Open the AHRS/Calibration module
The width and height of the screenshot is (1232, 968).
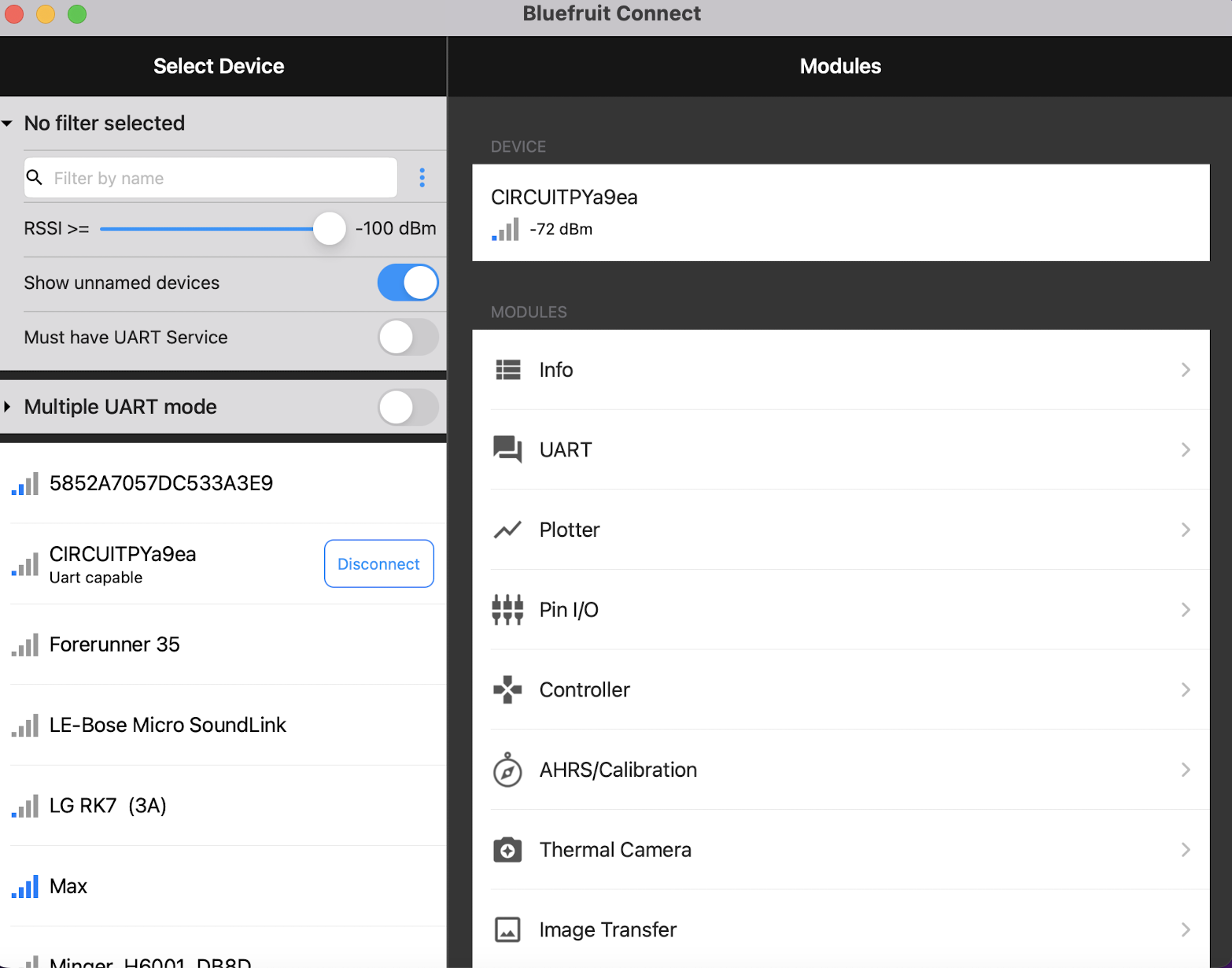click(x=841, y=770)
